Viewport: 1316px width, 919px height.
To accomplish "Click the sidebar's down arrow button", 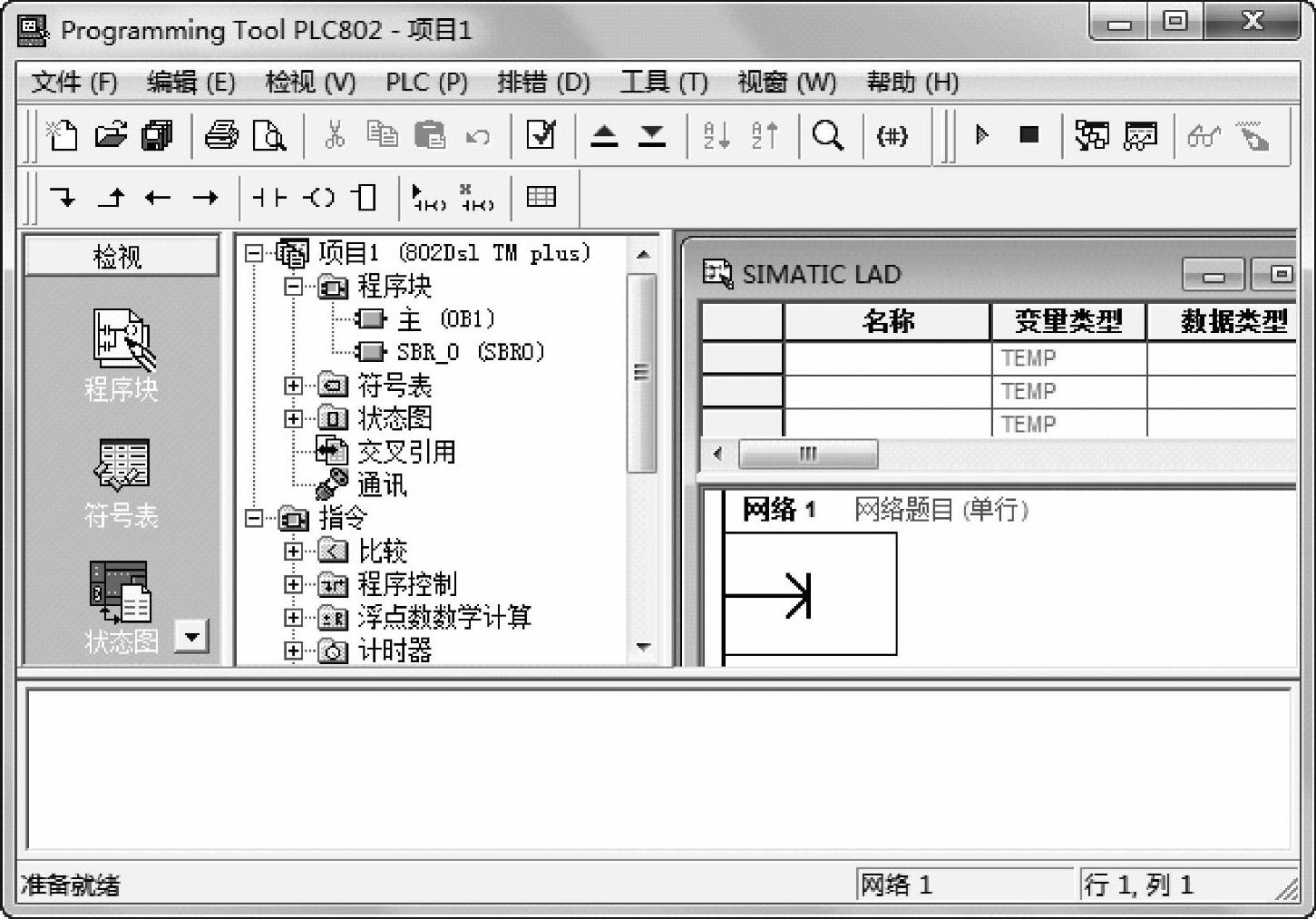I will (191, 636).
